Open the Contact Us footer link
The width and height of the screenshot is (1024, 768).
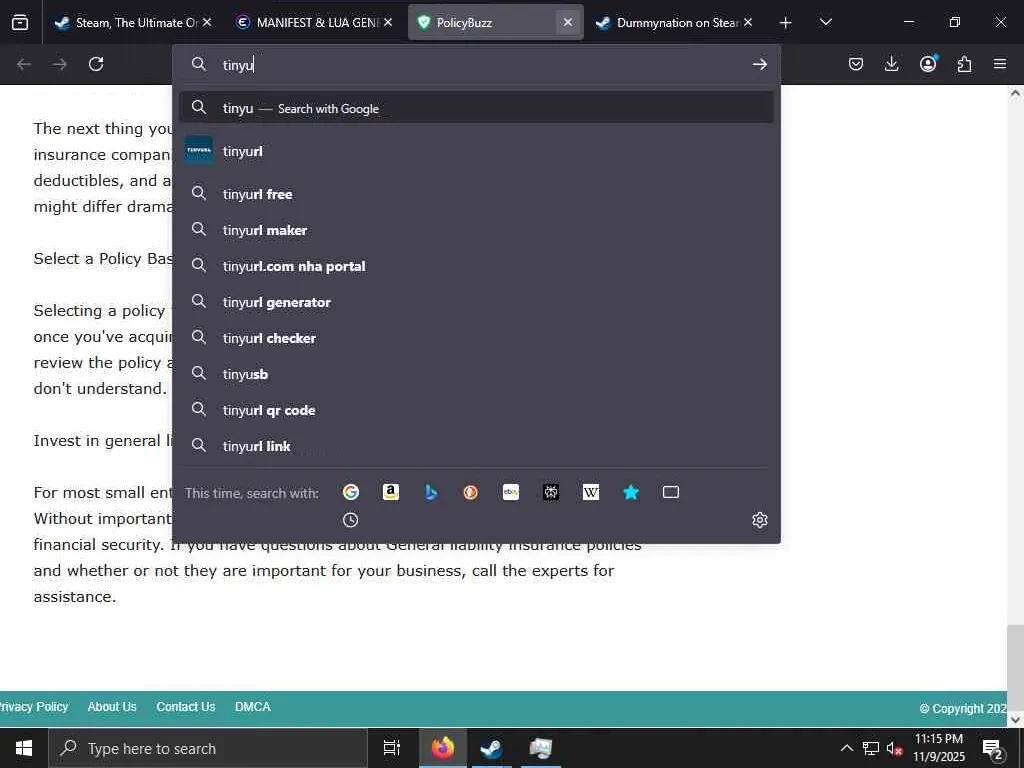click(185, 707)
